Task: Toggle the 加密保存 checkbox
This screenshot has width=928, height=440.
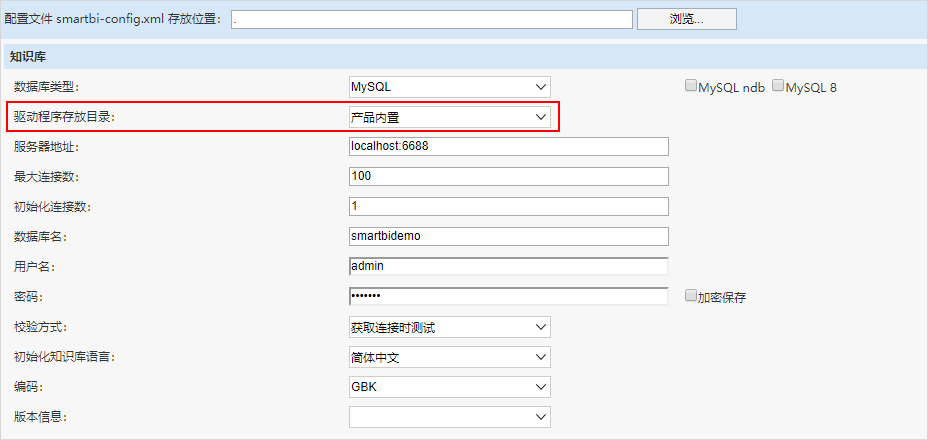Action: [690, 296]
